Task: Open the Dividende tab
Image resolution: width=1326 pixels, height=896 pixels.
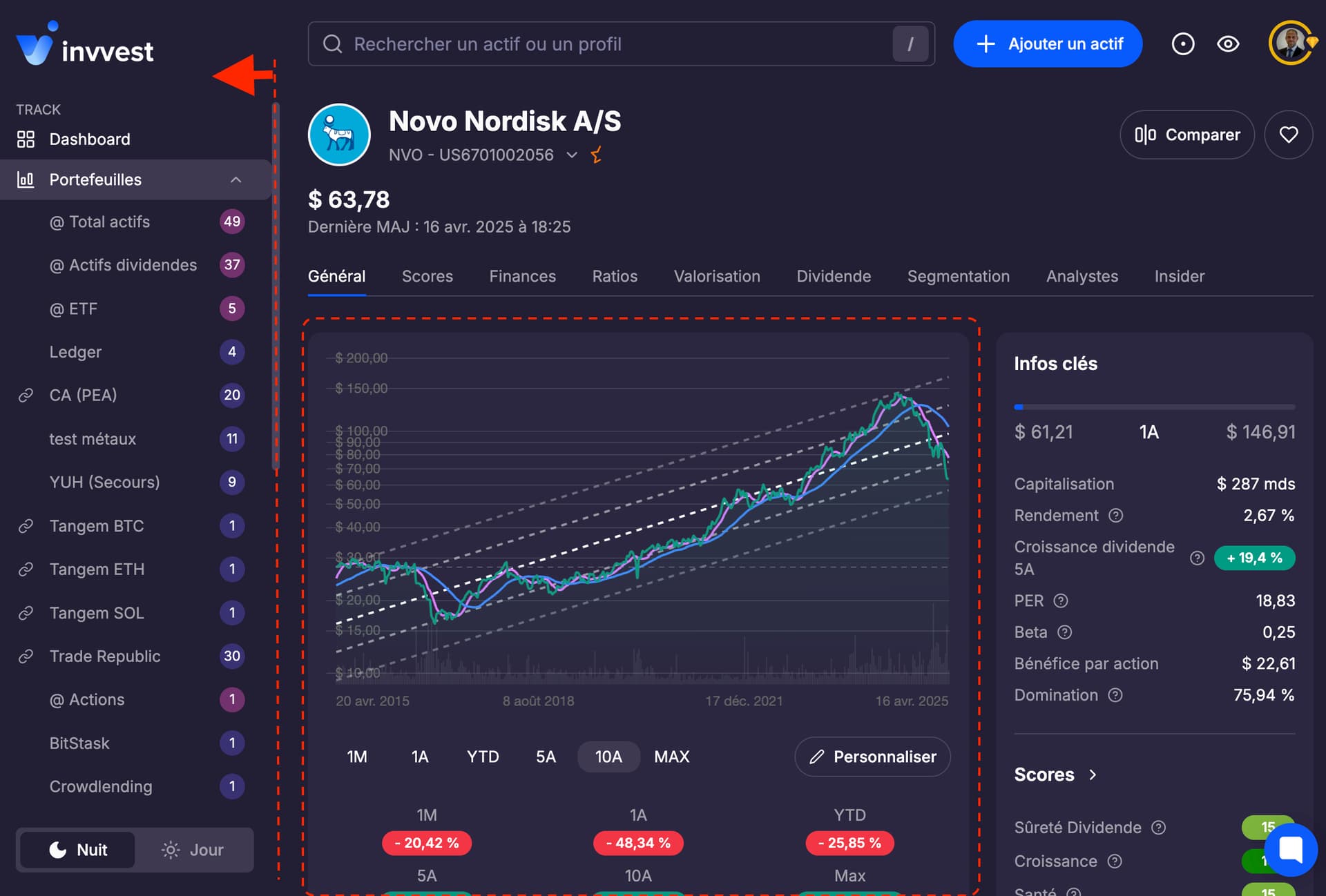Action: coord(834,276)
